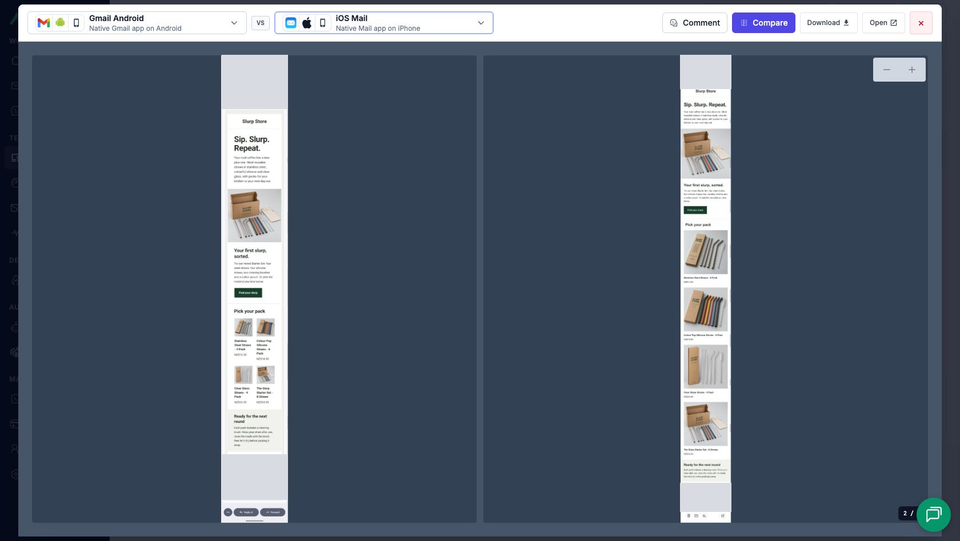Click the phone icon beside Gmail Android

77,23
